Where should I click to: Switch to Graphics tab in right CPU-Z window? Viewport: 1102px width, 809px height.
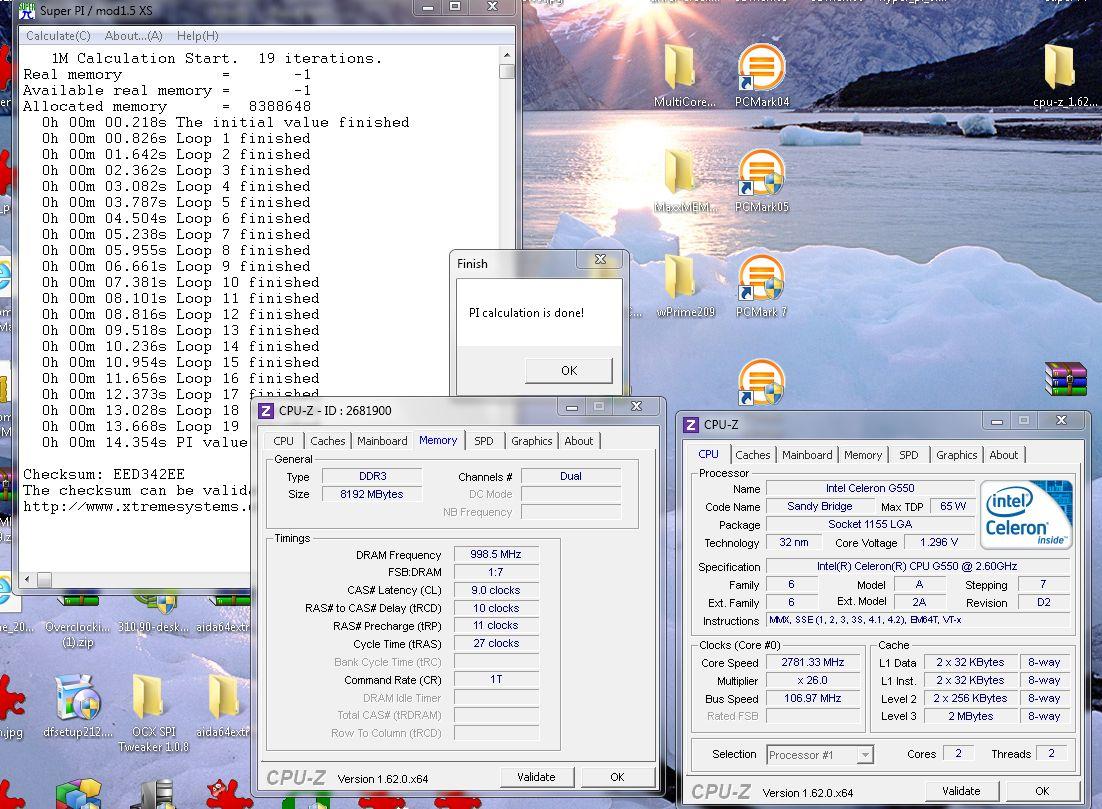pos(957,455)
